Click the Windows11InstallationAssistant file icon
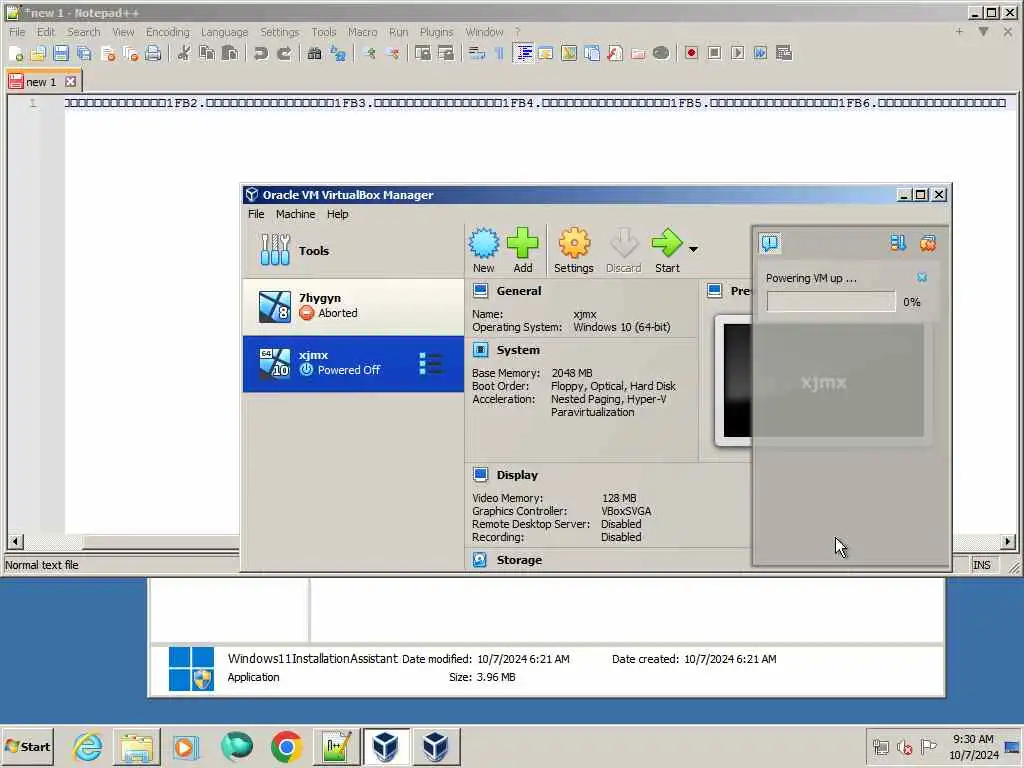Viewport: 1024px width, 768px height. coord(191,668)
